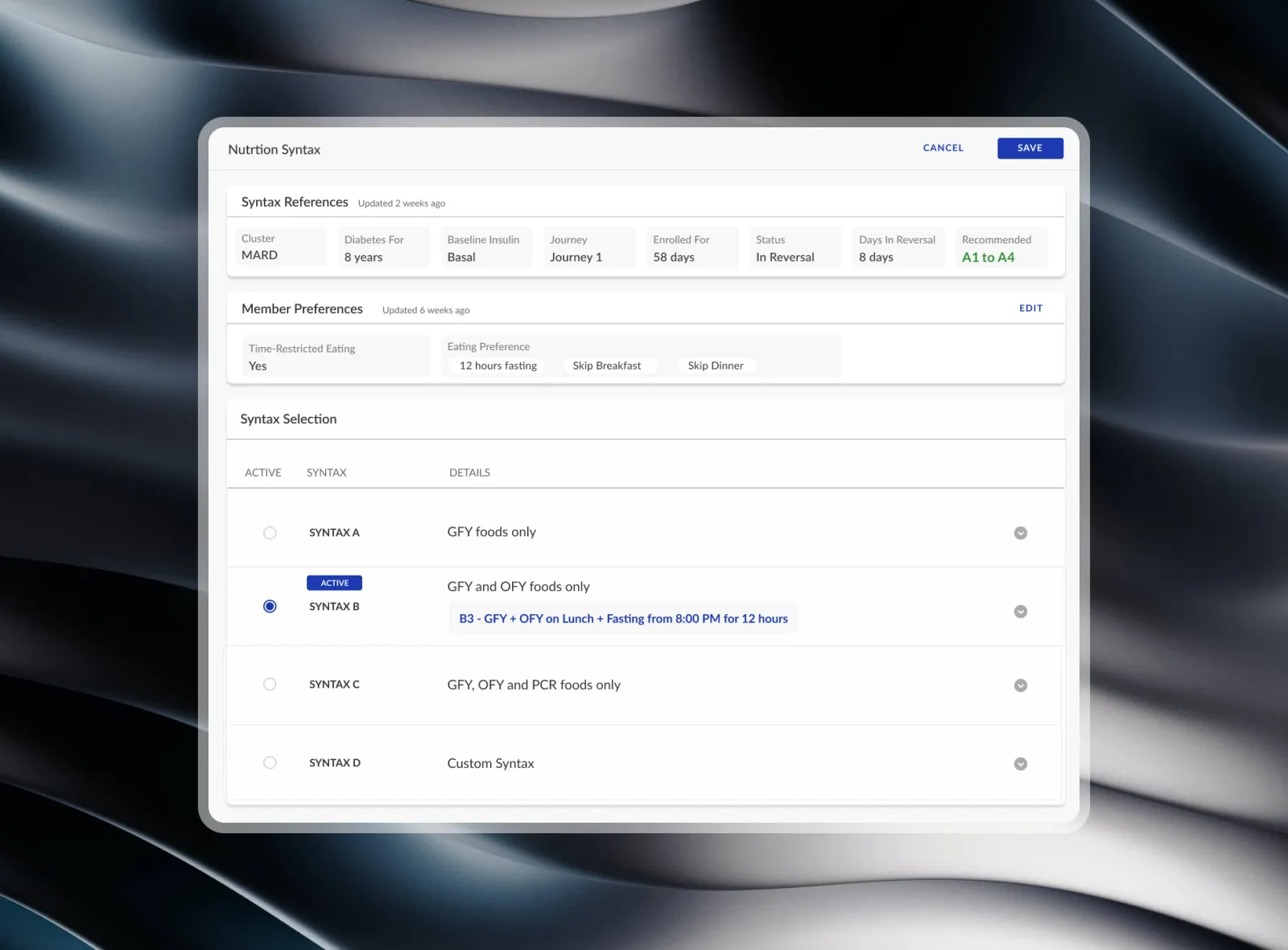Click the '58 days' enrolled value
Image resolution: width=1288 pixels, height=950 pixels.
674,258
